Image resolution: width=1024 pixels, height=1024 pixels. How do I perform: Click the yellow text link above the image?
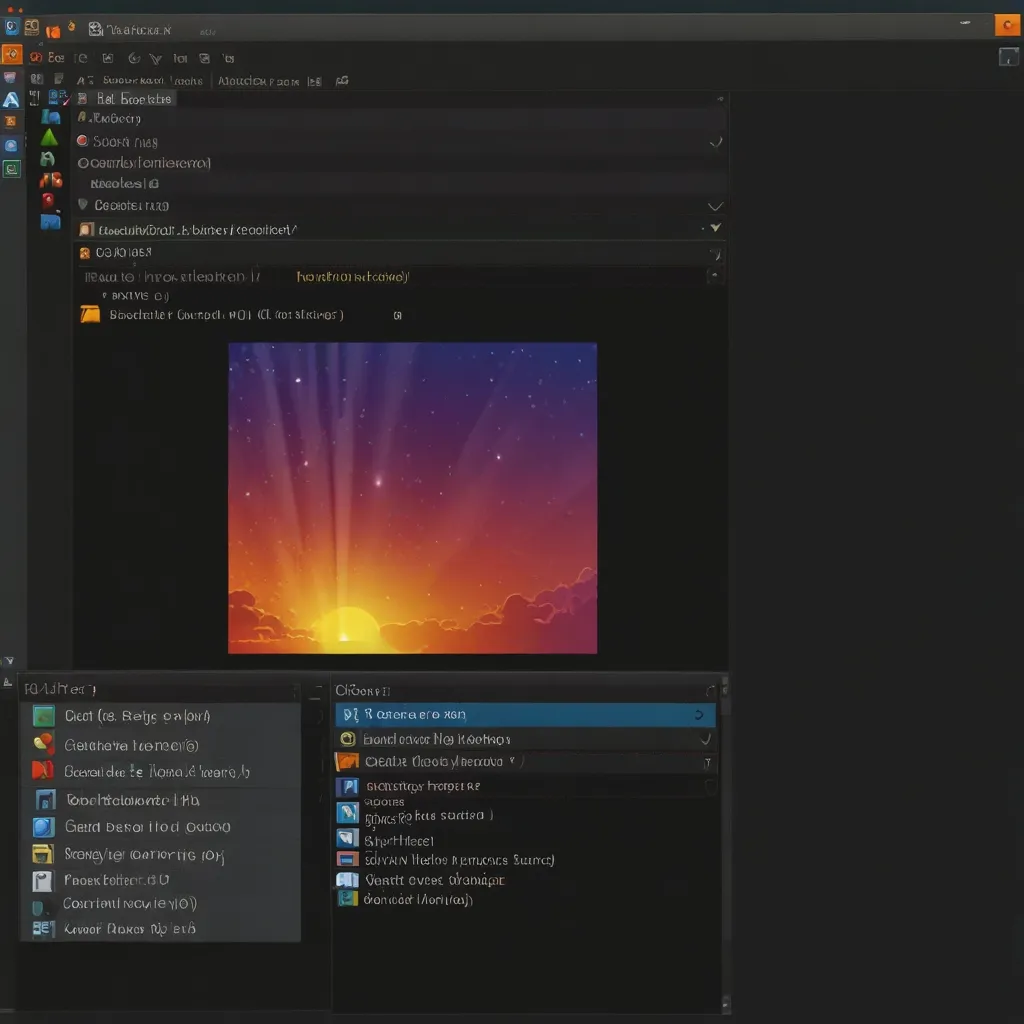tap(353, 277)
